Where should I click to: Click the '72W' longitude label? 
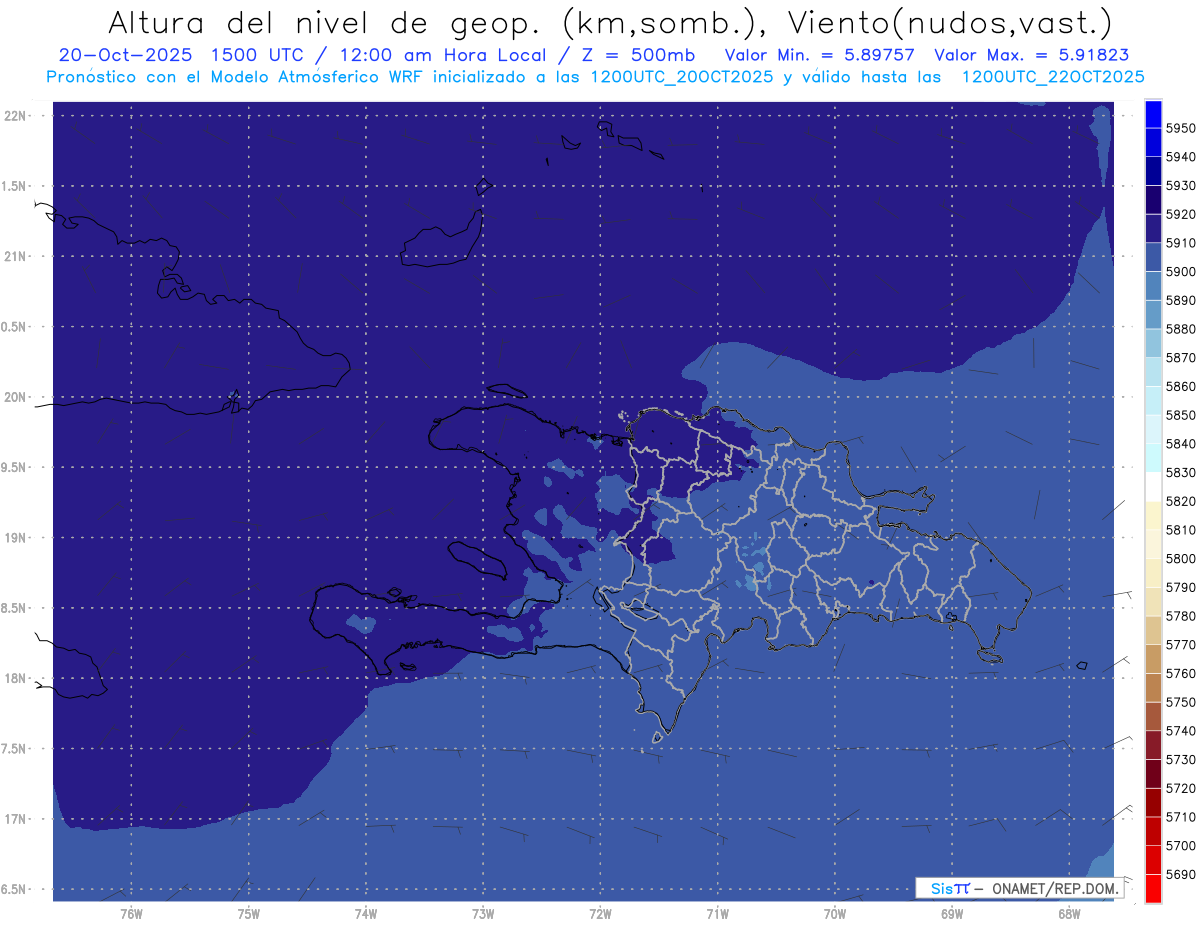point(600,913)
